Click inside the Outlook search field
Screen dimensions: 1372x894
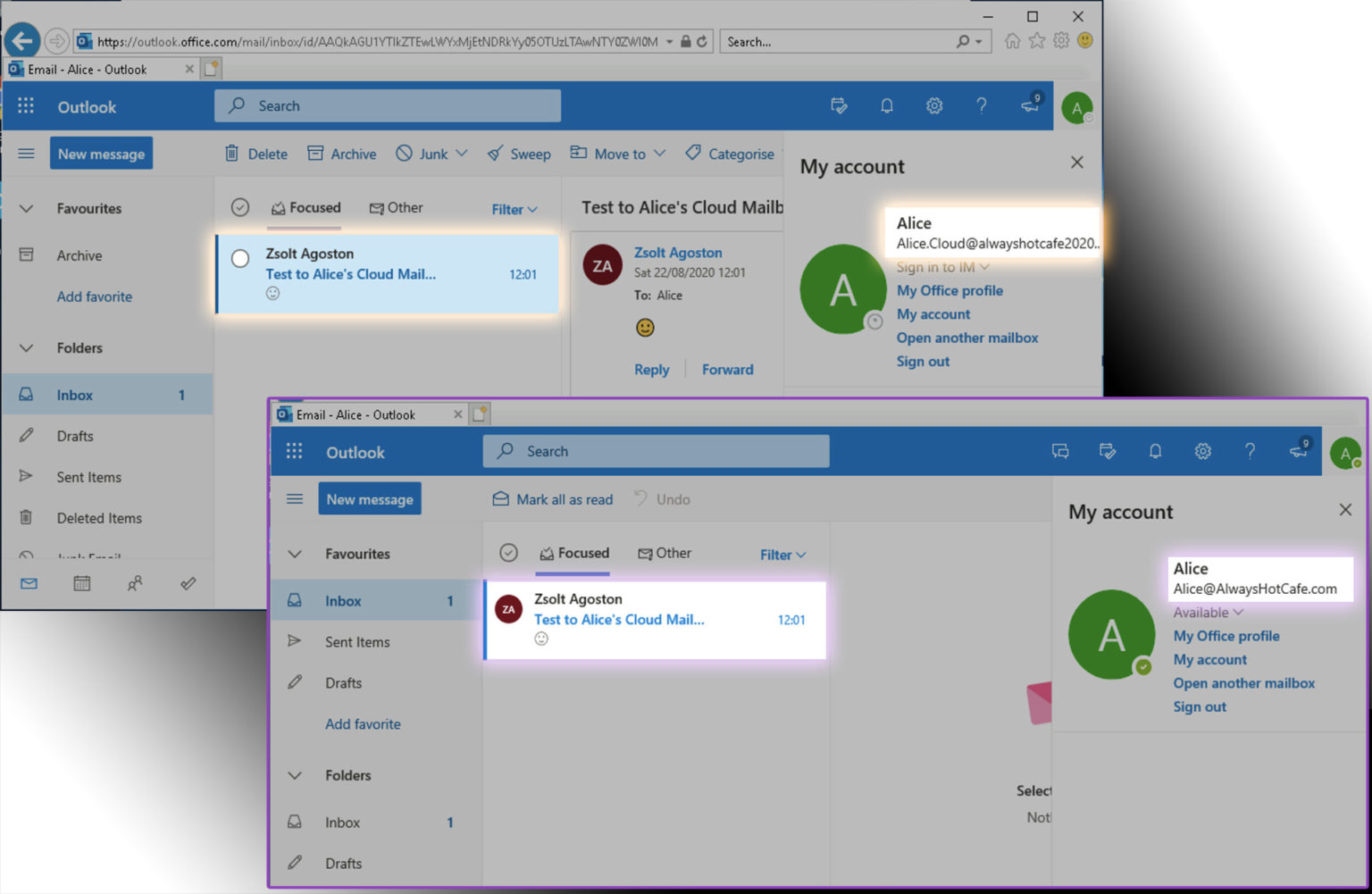coord(388,105)
